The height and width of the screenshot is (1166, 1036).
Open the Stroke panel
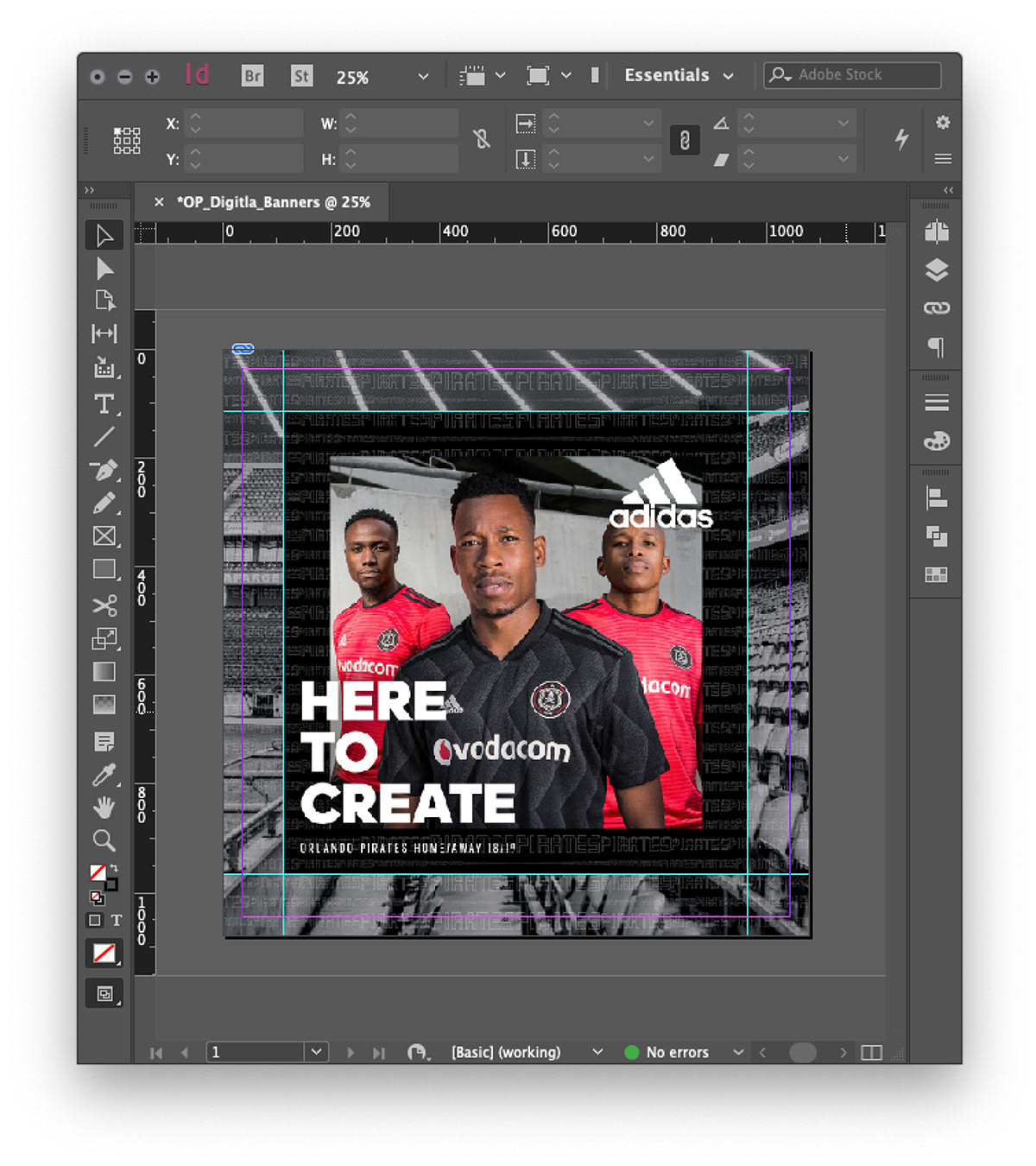pyautogui.click(x=937, y=402)
